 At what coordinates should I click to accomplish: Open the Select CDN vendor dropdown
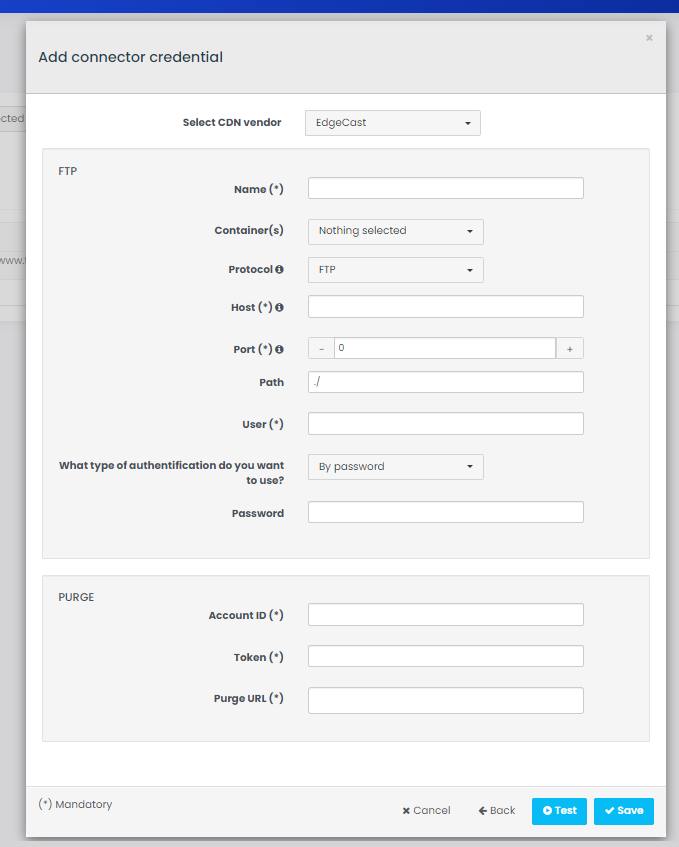coord(392,123)
